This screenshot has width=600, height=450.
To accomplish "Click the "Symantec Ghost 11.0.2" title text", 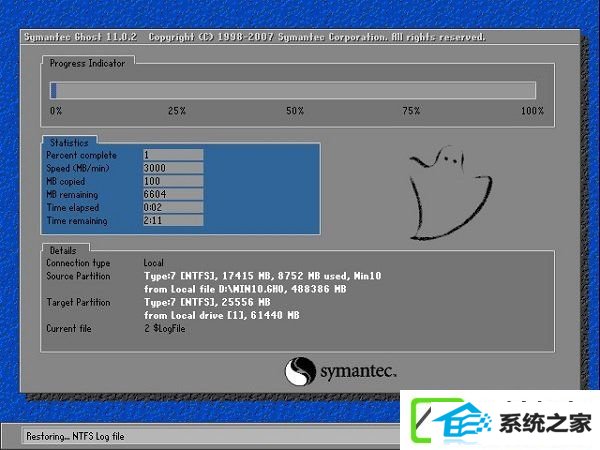I will click(80, 37).
